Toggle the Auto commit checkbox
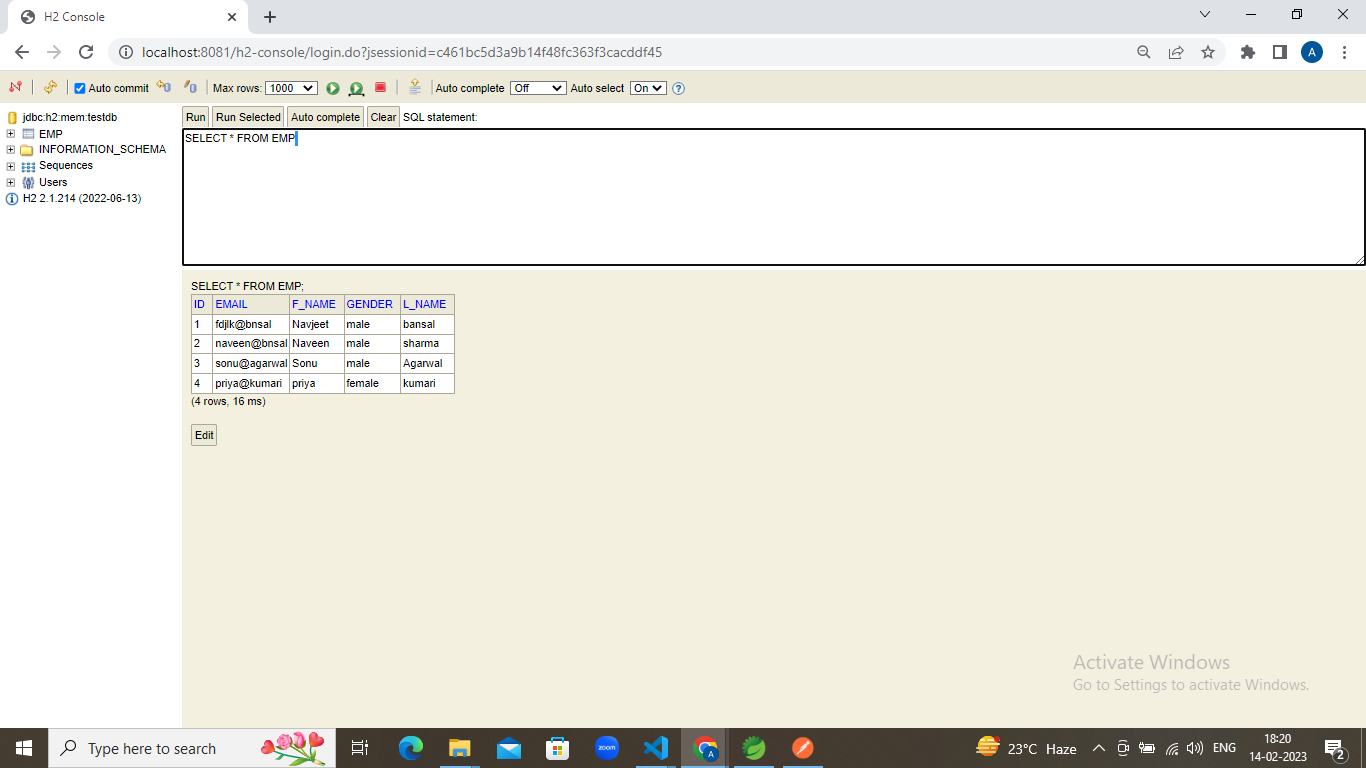 tap(80, 88)
